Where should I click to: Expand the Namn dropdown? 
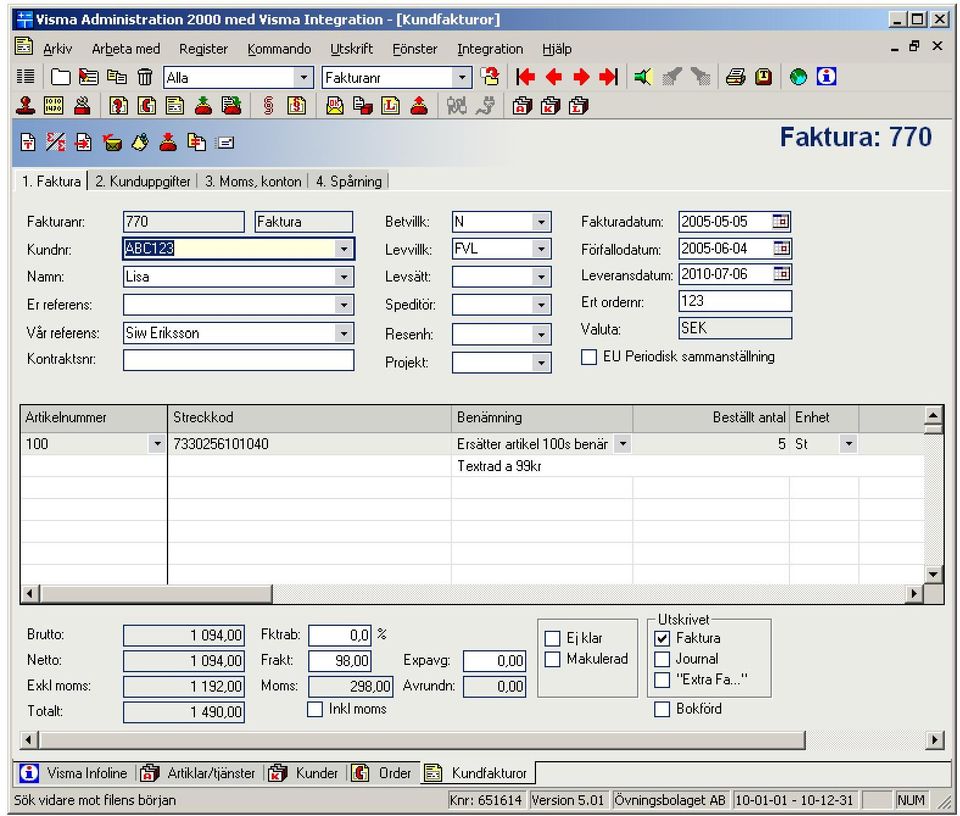(x=343, y=277)
